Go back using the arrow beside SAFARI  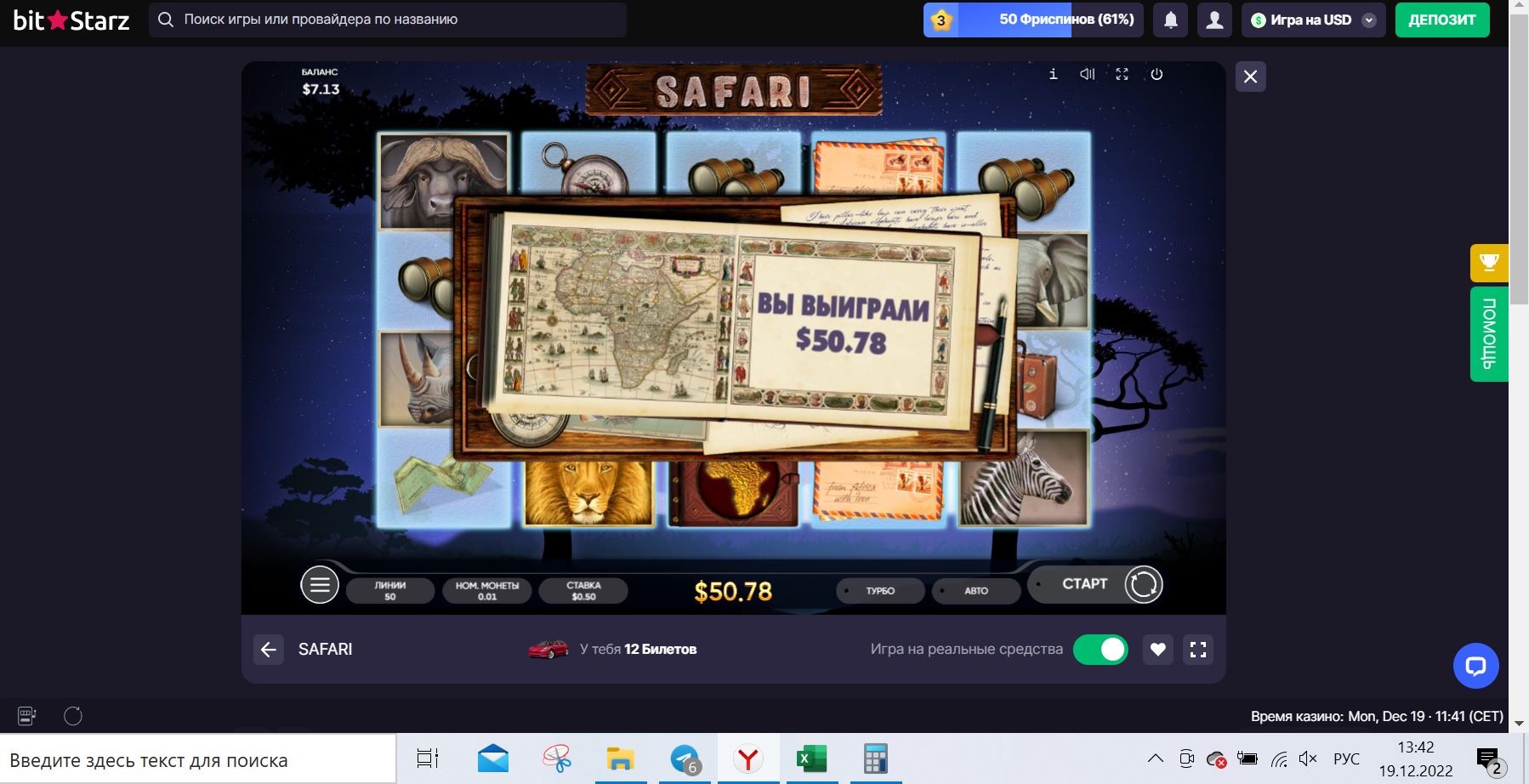coord(269,650)
